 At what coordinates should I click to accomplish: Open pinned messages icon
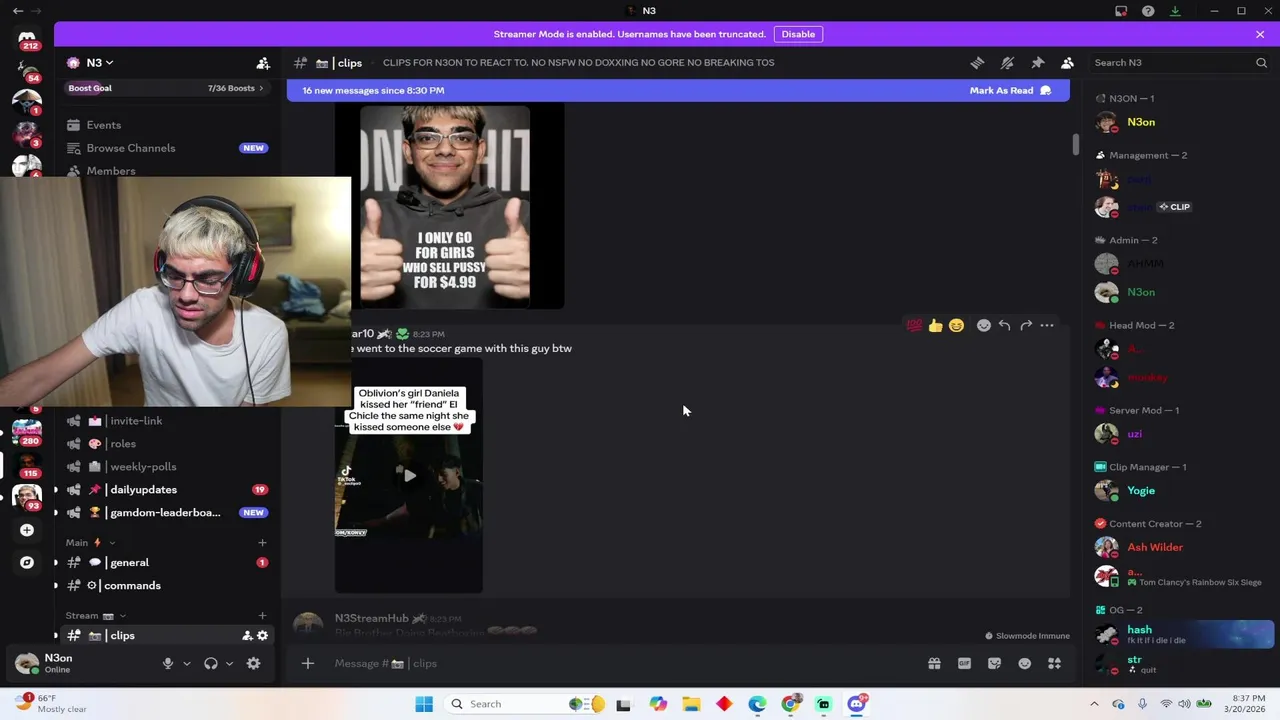click(x=1038, y=63)
